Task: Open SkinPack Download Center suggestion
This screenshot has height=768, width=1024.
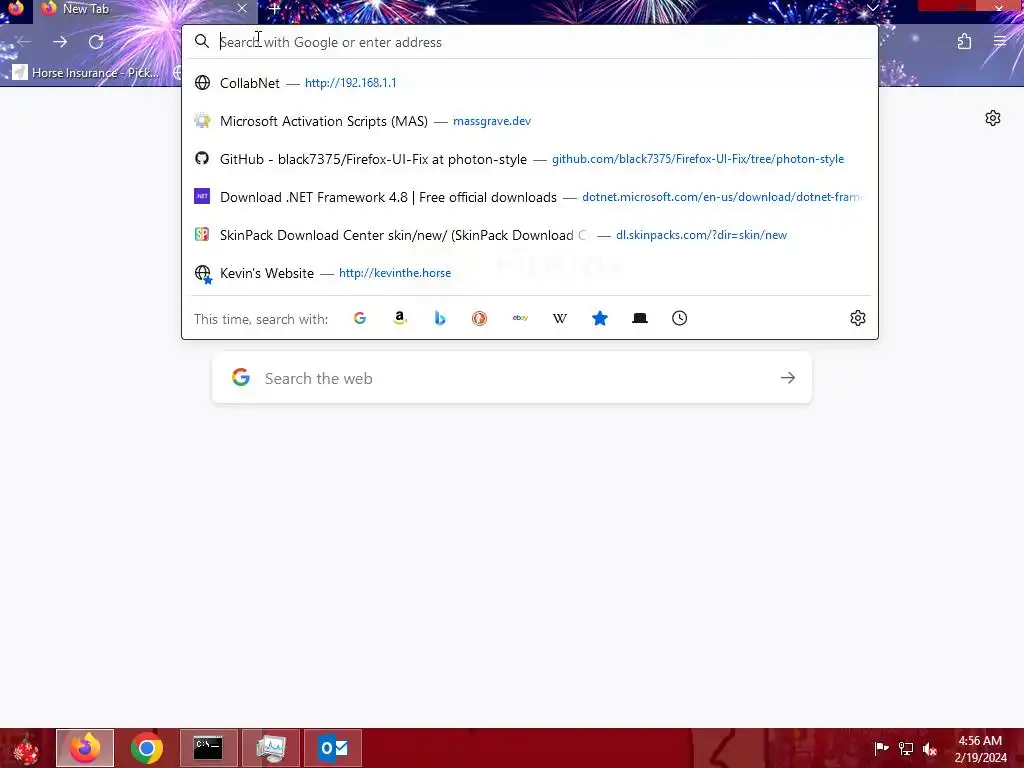Action: click(530, 234)
